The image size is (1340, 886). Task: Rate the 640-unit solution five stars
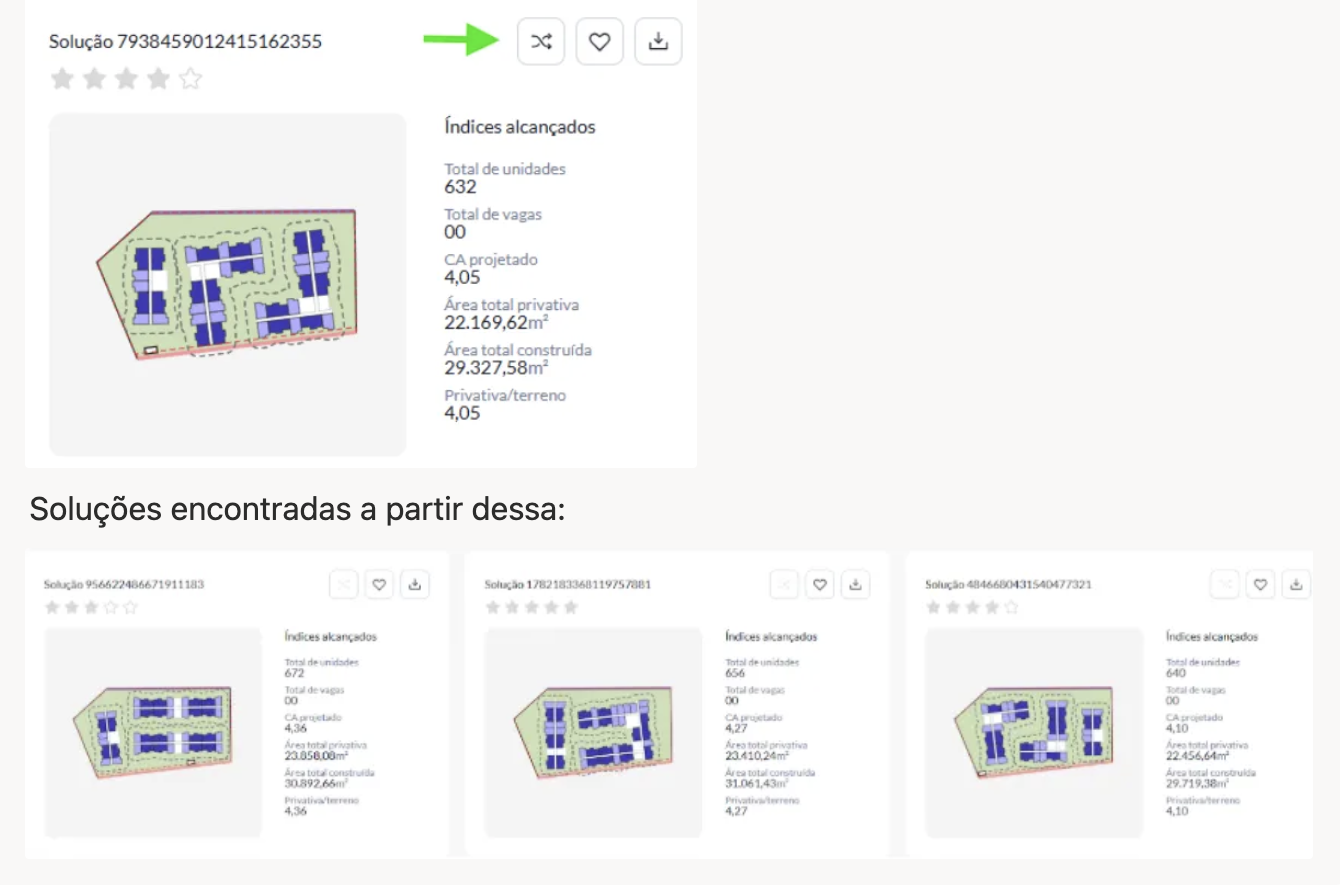click(1011, 607)
